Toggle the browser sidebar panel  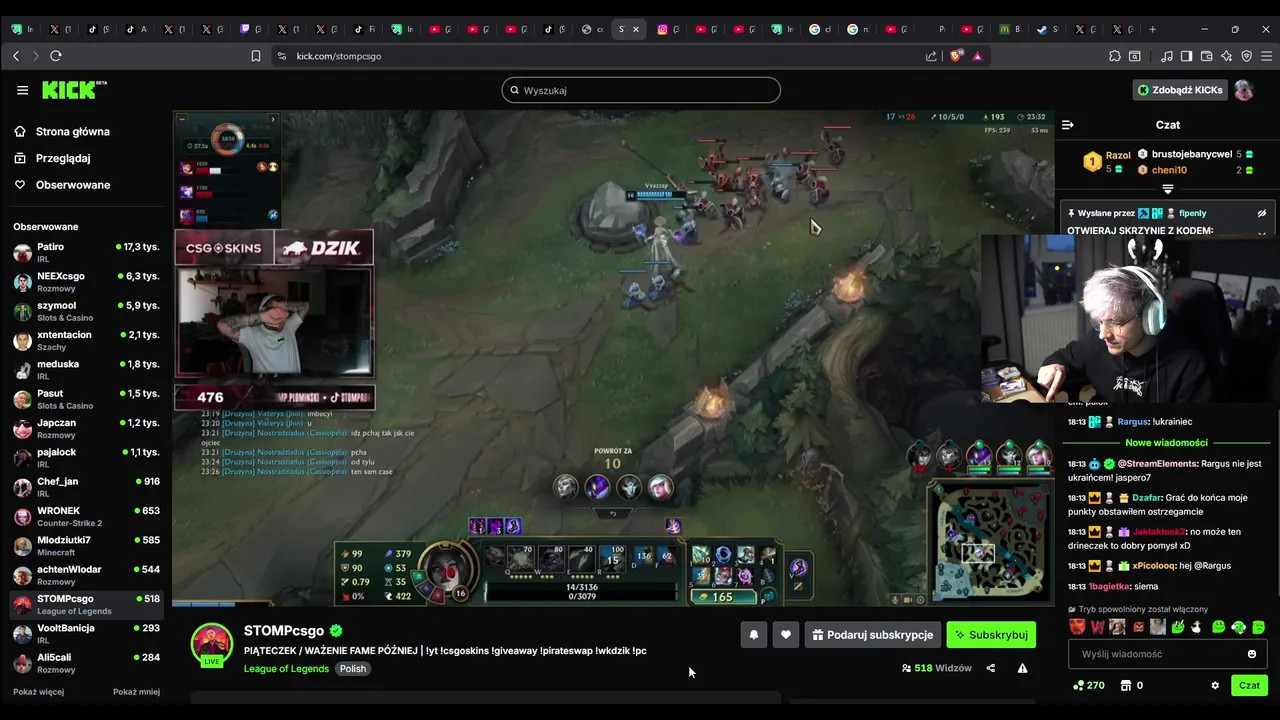click(x=1186, y=56)
